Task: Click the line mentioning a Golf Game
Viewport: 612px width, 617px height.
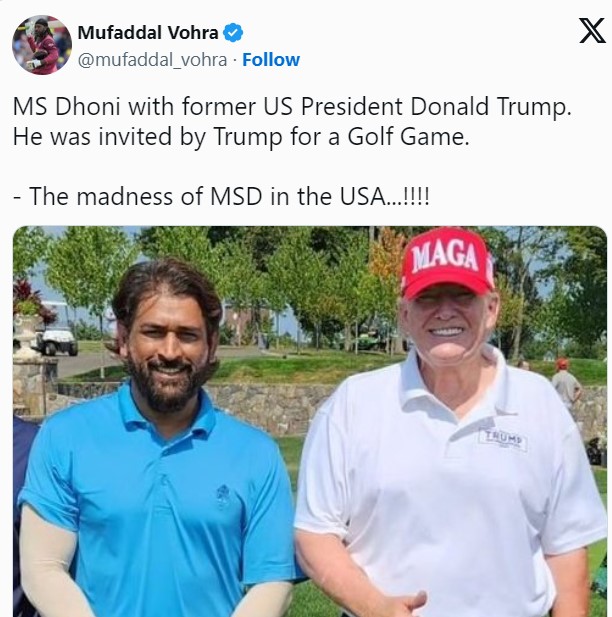Action: (x=241, y=137)
